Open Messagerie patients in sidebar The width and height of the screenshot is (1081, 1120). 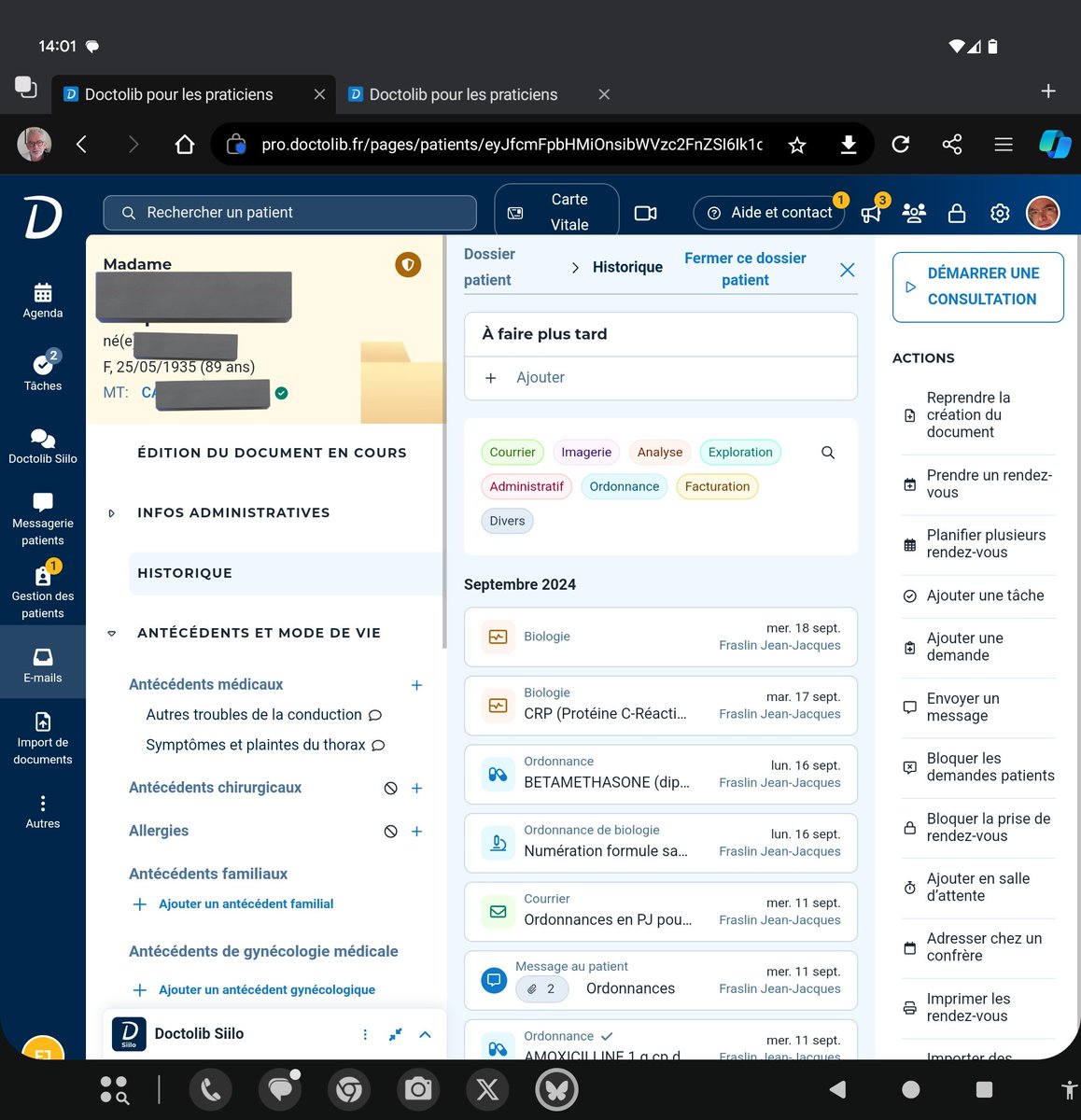(x=43, y=519)
